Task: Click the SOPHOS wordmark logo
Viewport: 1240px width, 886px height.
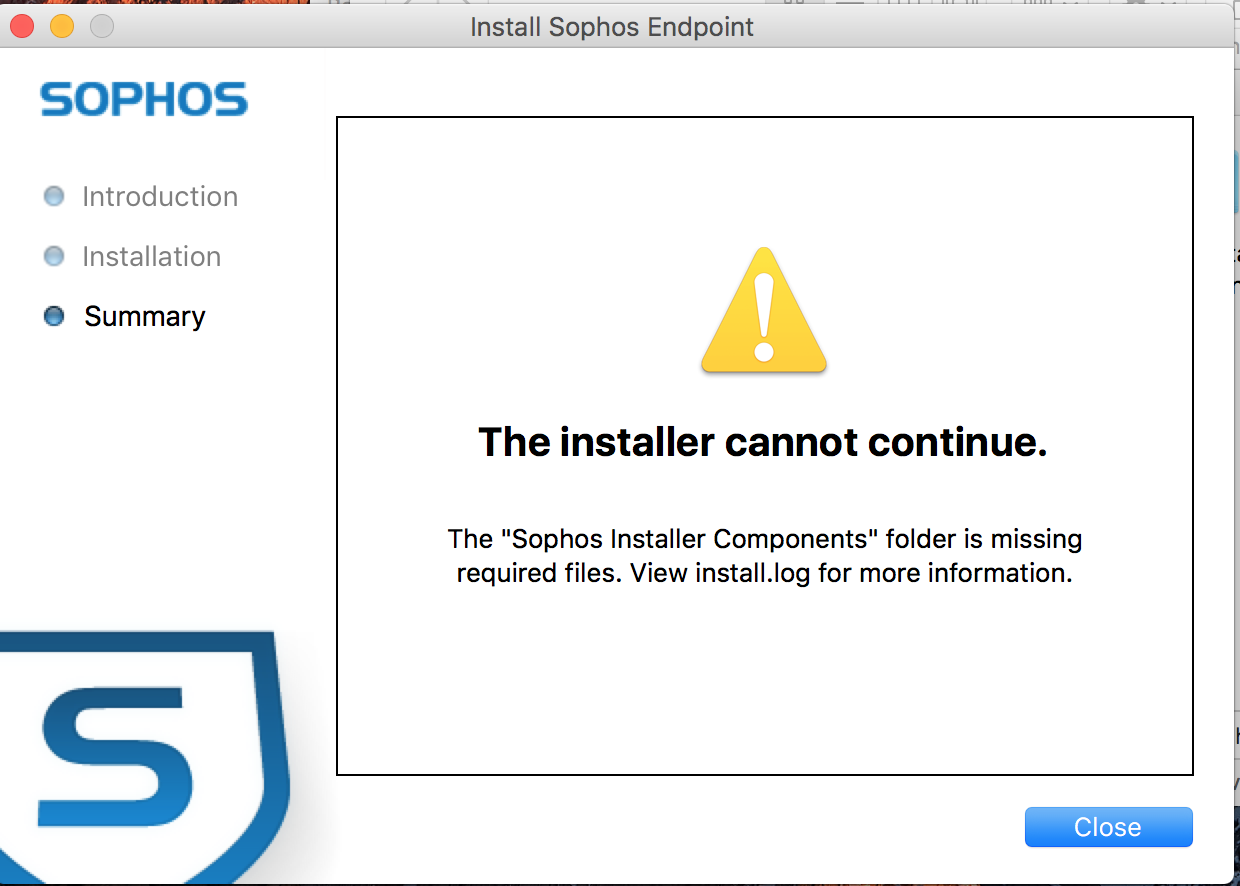Action: click(144, 100)
